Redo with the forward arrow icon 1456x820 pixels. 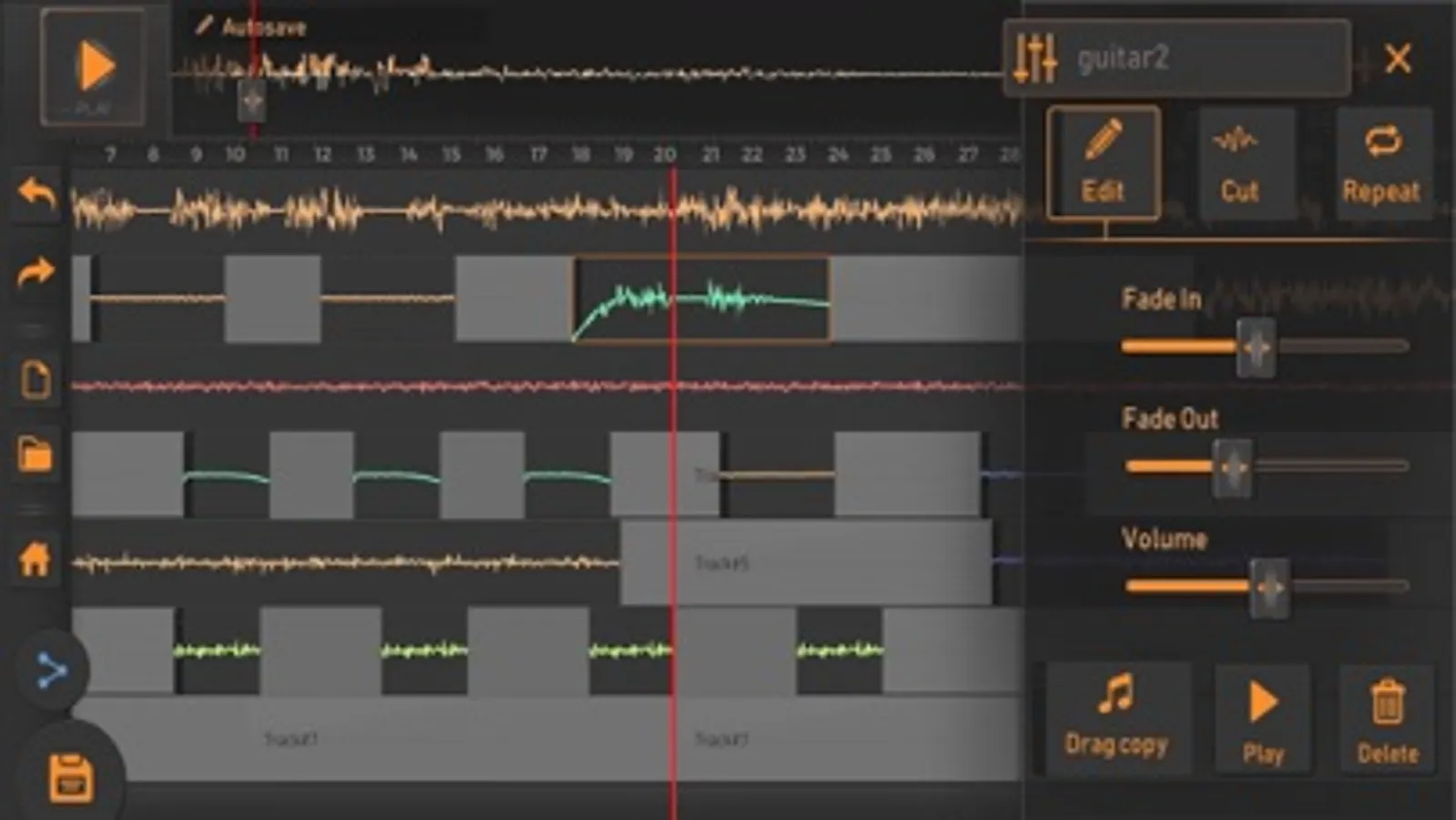[36, 271]
